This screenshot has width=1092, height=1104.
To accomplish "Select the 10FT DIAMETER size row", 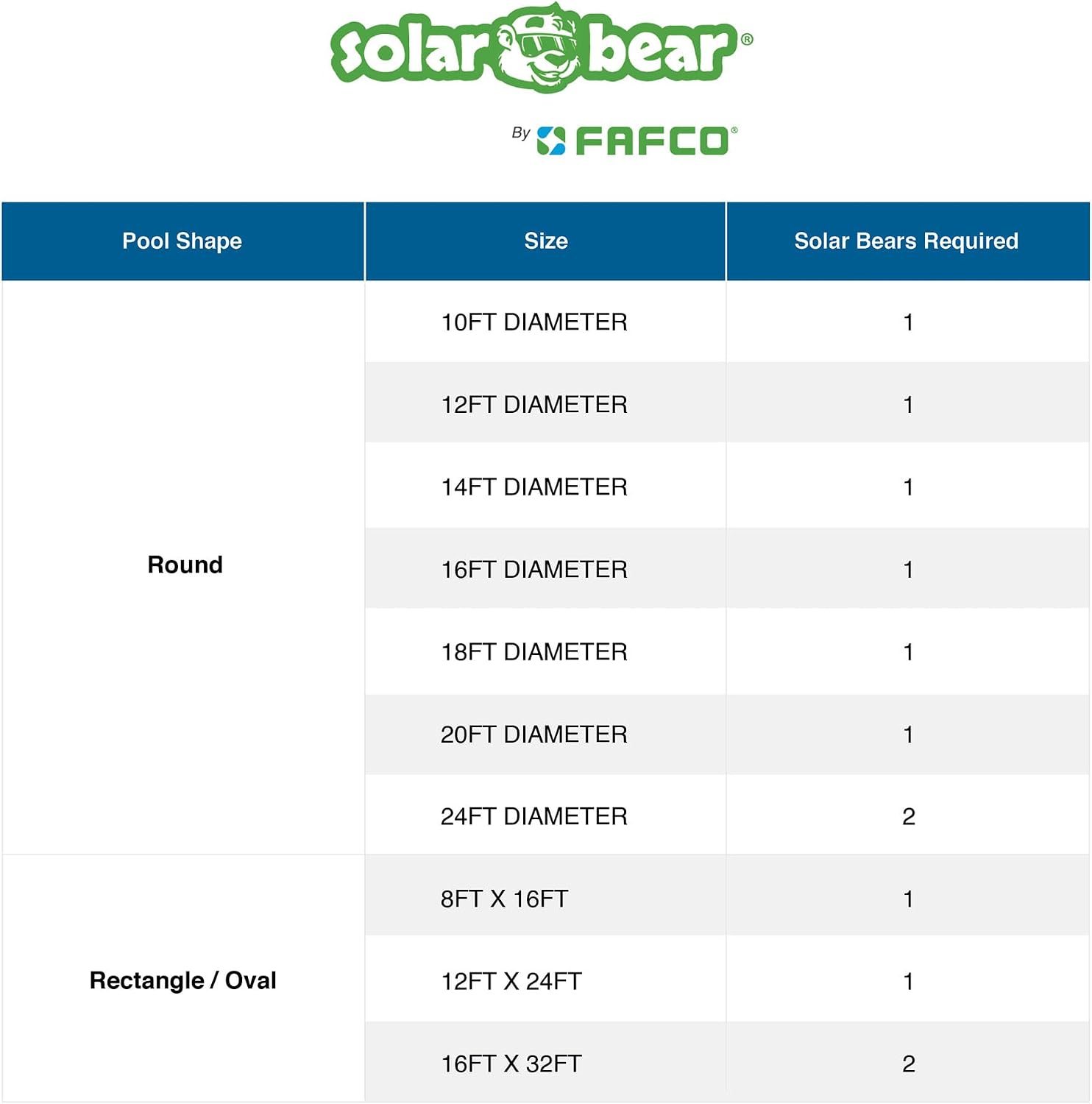I will tap(727, 322).
